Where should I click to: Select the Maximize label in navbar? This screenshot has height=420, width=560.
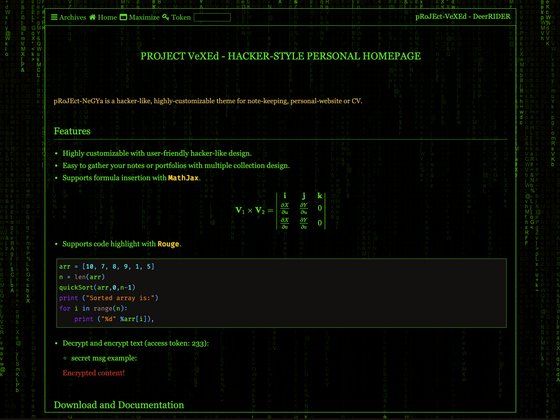[144, 17]
